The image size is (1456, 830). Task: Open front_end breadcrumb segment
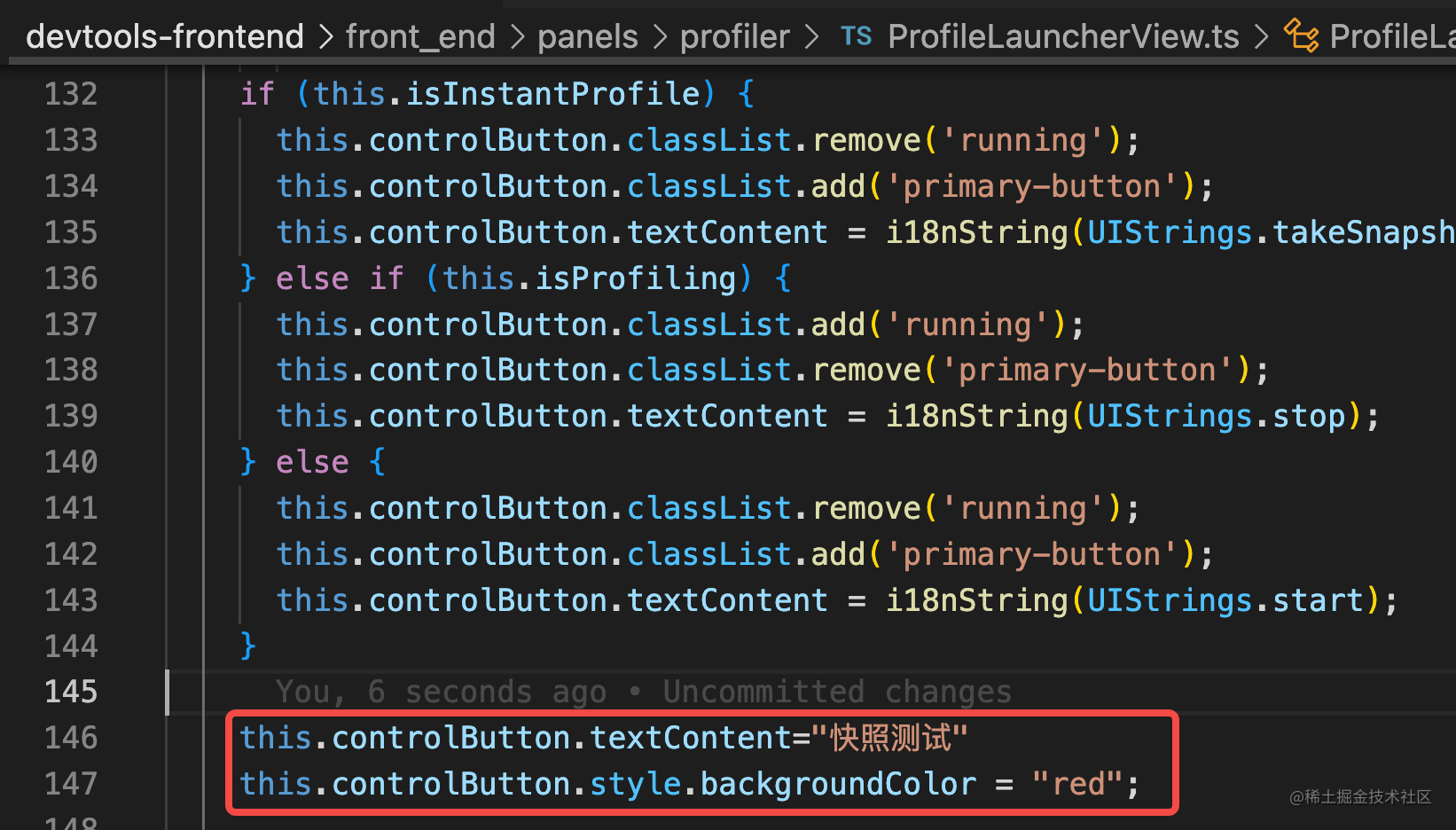[420, 36]
